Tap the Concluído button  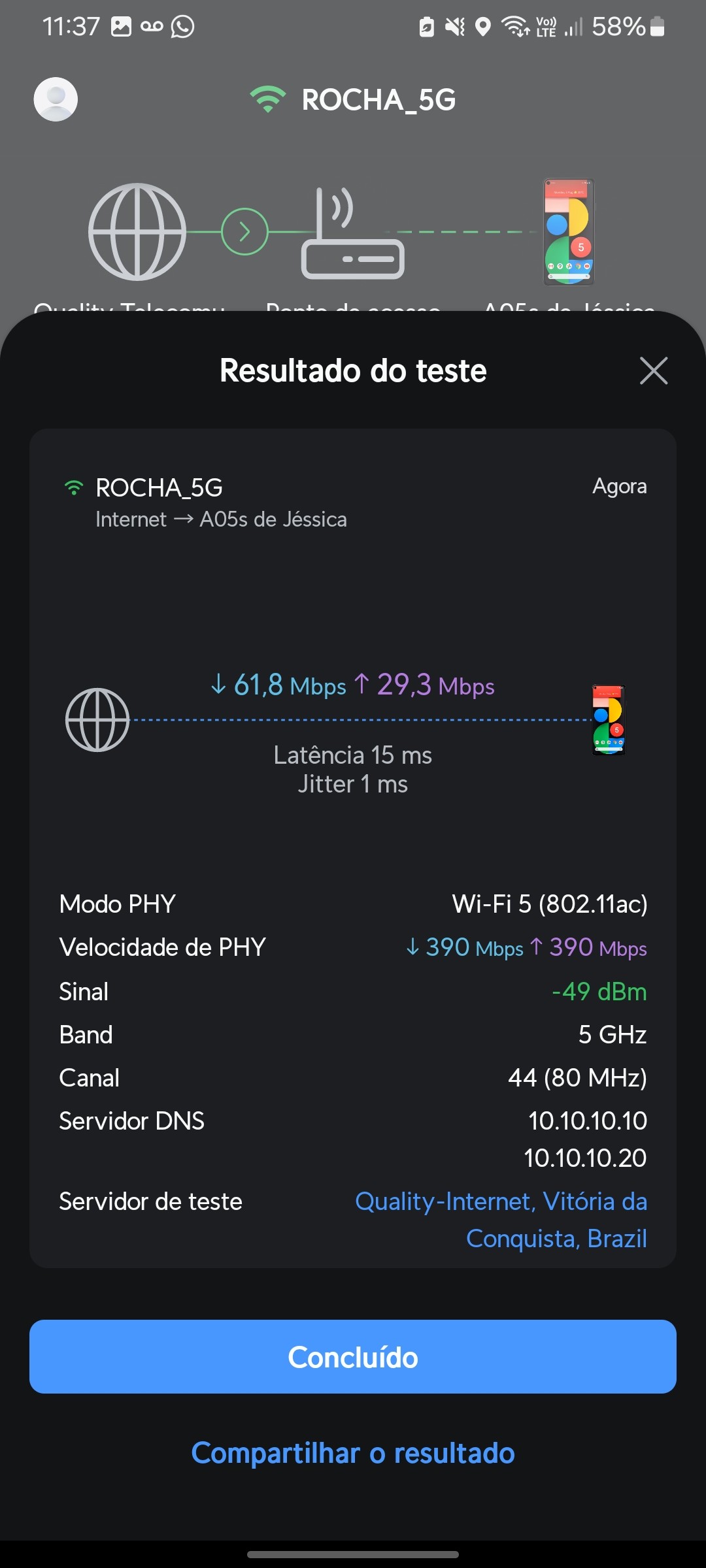pyautogui.click(x=353, y=1357)
